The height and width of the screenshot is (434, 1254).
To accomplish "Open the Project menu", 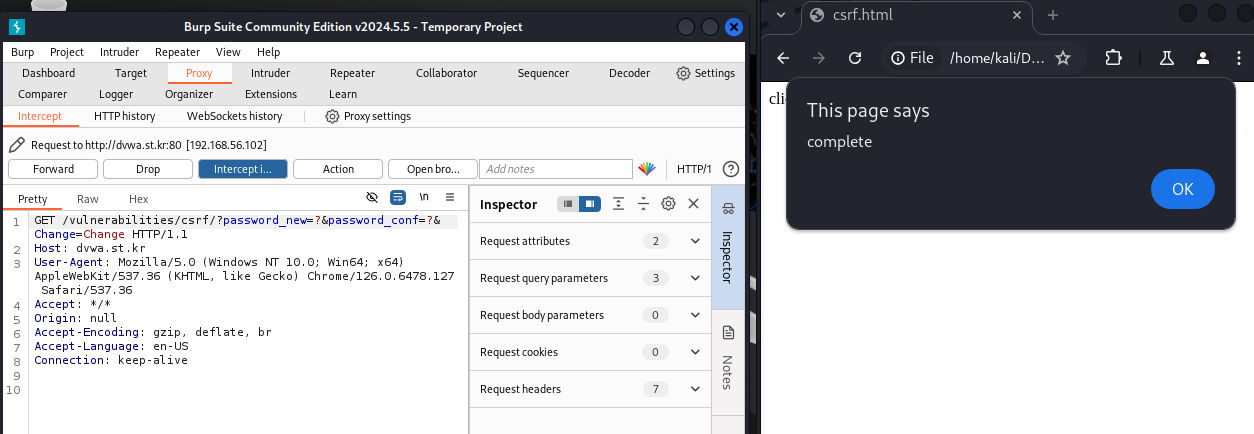I will tap(67, 52).
